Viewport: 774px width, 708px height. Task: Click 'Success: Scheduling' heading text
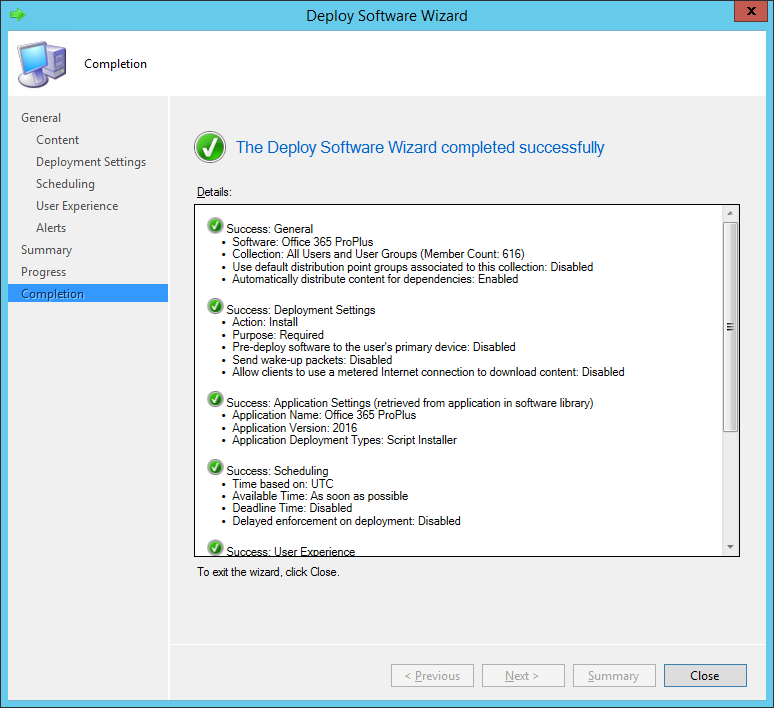[x=277, y=471]
